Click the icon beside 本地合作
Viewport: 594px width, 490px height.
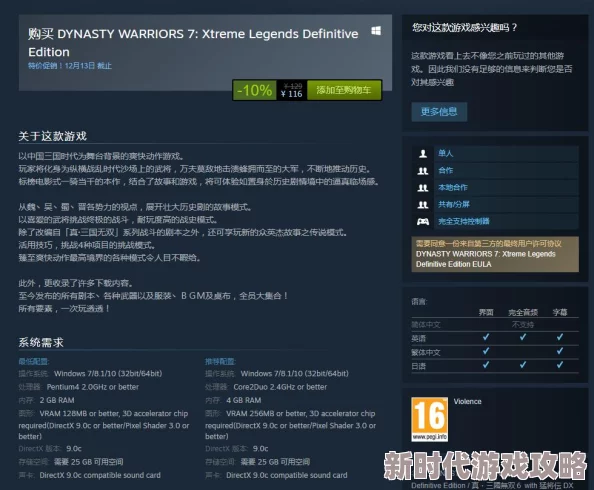pyautogui.click(x=423, y=188)
